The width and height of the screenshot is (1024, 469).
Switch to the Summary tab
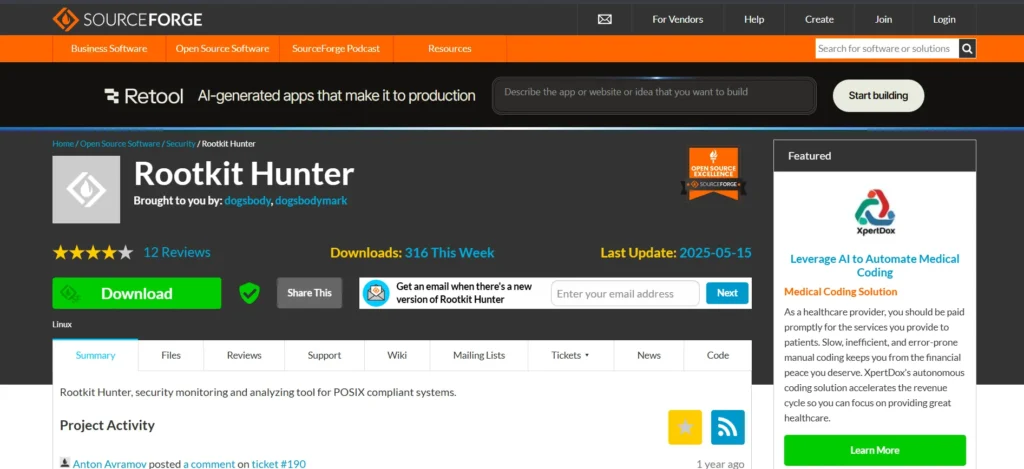click(x=95, y=355)
